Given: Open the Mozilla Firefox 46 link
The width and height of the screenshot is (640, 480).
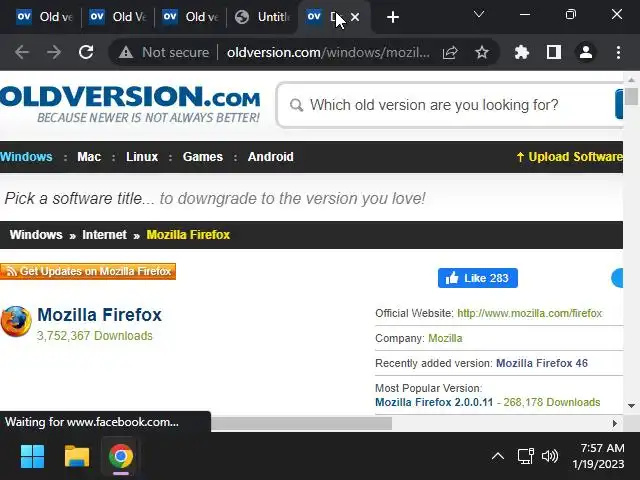Looking at the screenshot, I should pos(542,363).
